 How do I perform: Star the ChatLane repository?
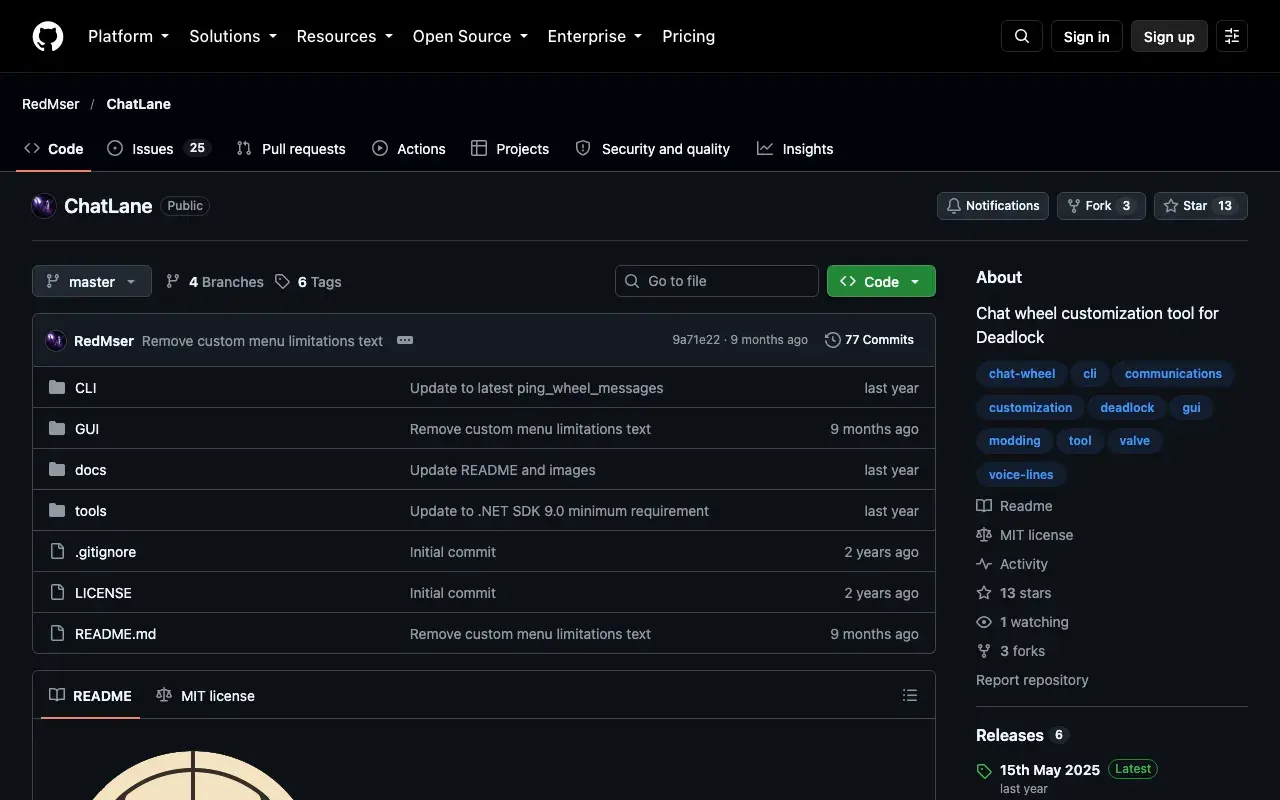[1200, 206]
